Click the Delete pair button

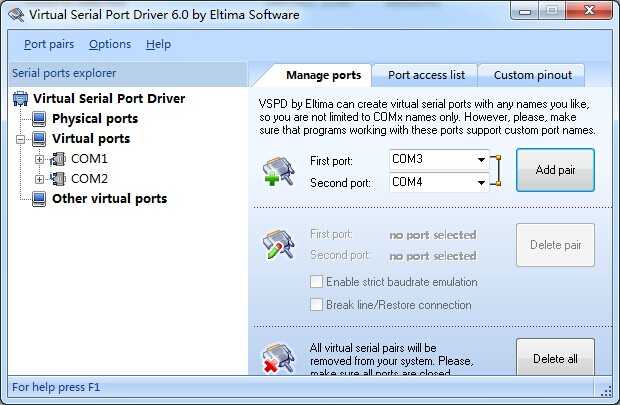click(x=555, y=245)
